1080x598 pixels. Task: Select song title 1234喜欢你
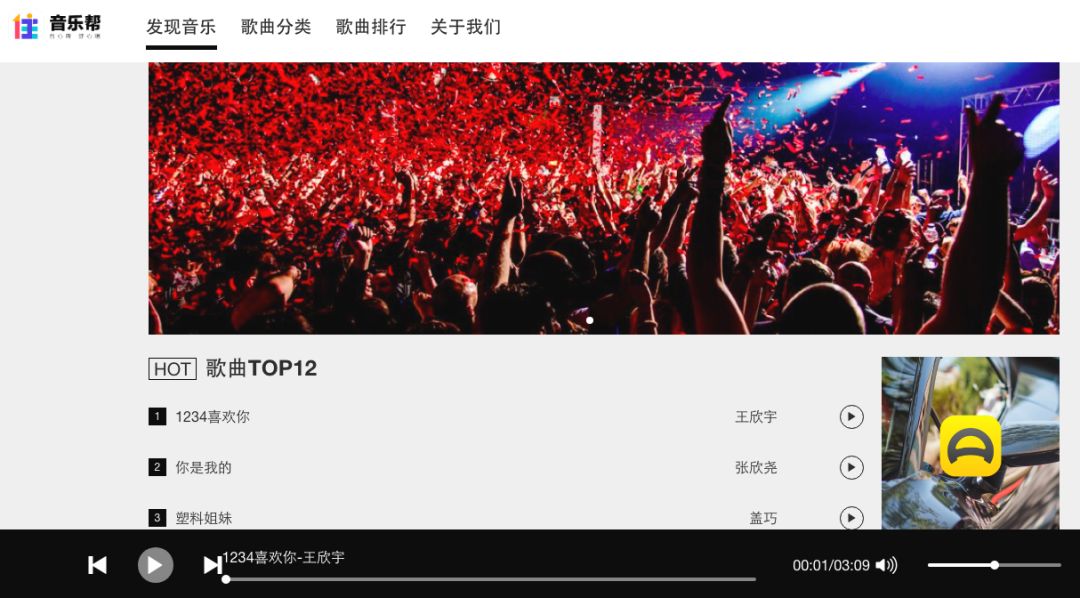coord(212,417)
